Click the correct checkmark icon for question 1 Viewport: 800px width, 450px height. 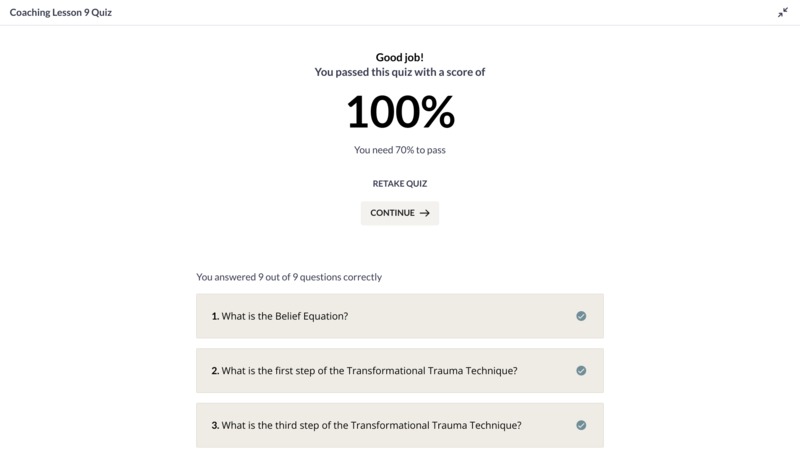pos(581,316)
